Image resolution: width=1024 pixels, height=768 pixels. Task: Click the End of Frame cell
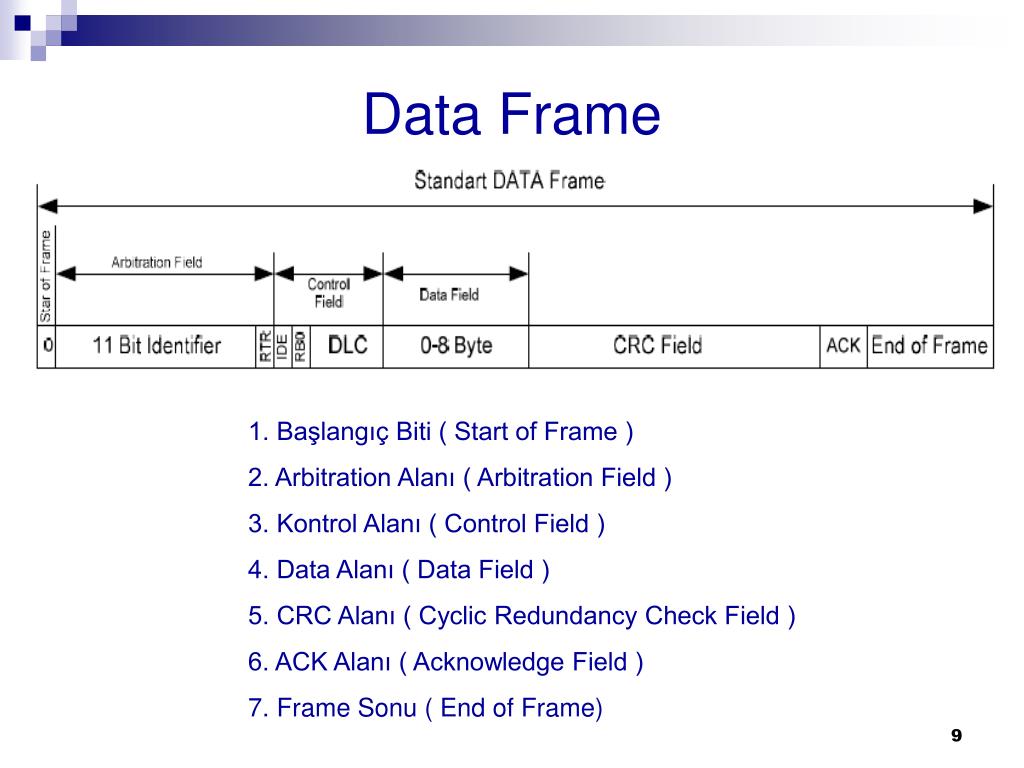click(930, 345)
